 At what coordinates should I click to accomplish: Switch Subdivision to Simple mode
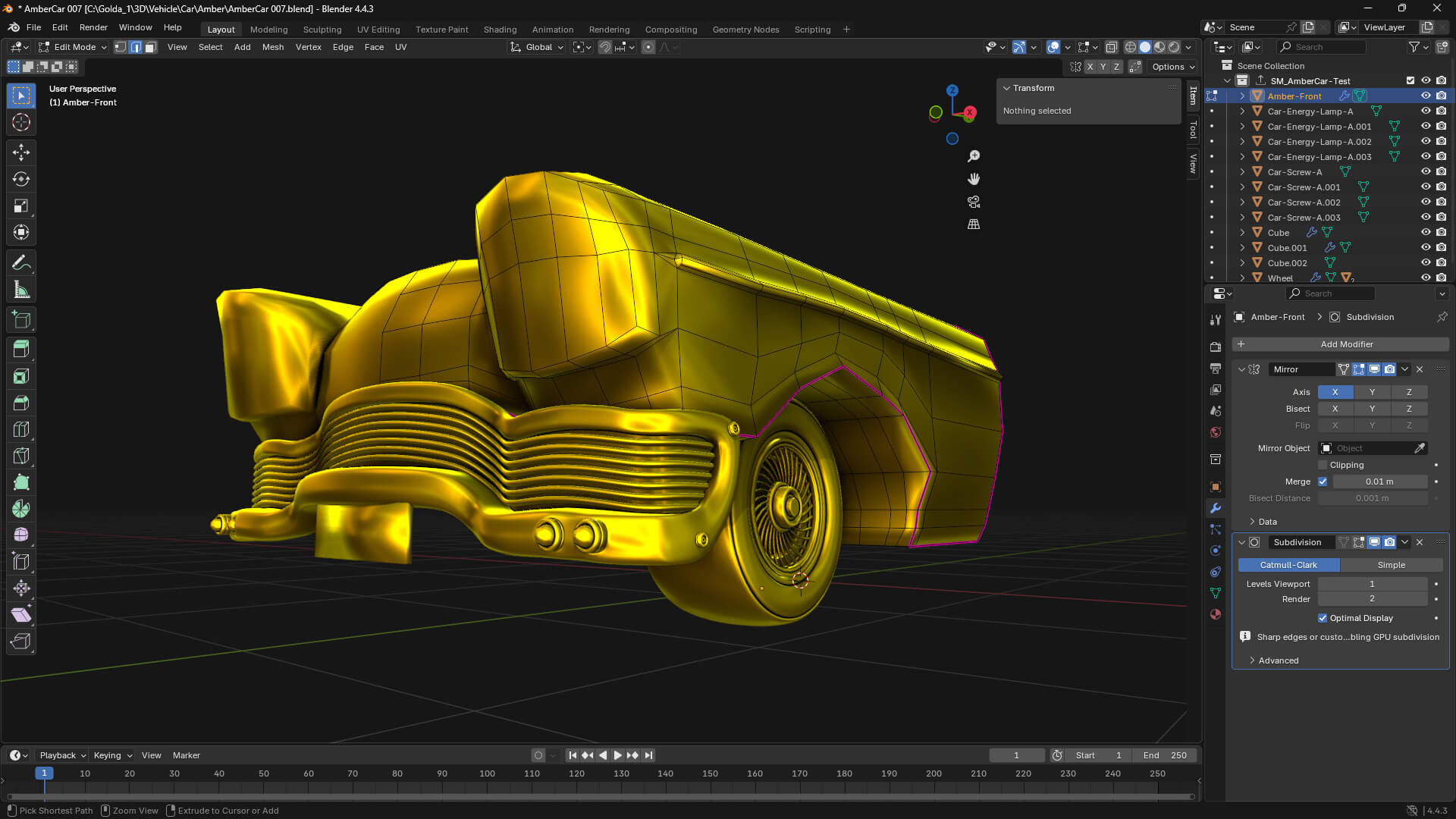(x=1392, y=565)
